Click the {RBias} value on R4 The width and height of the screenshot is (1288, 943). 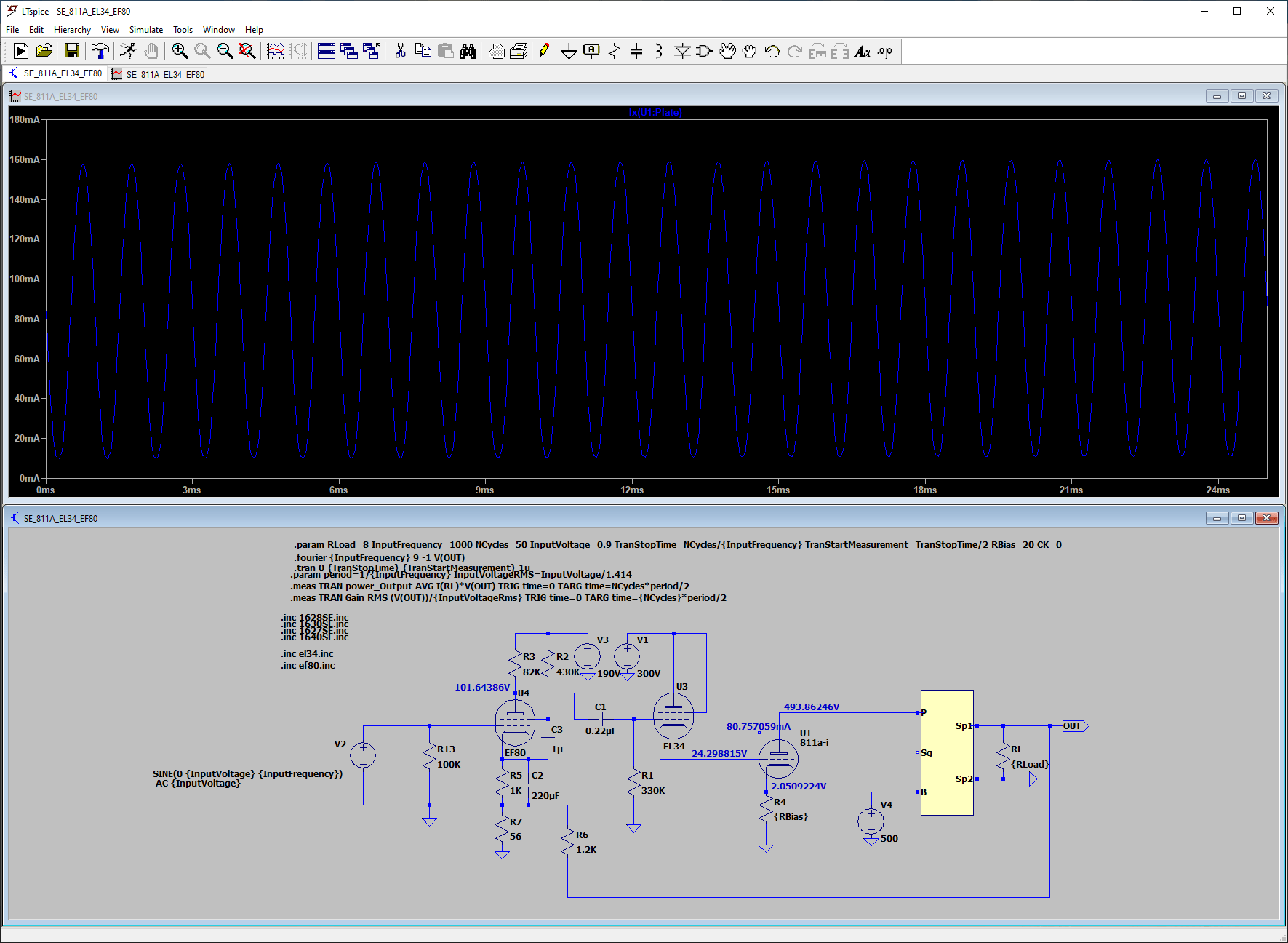pos(791,816)
